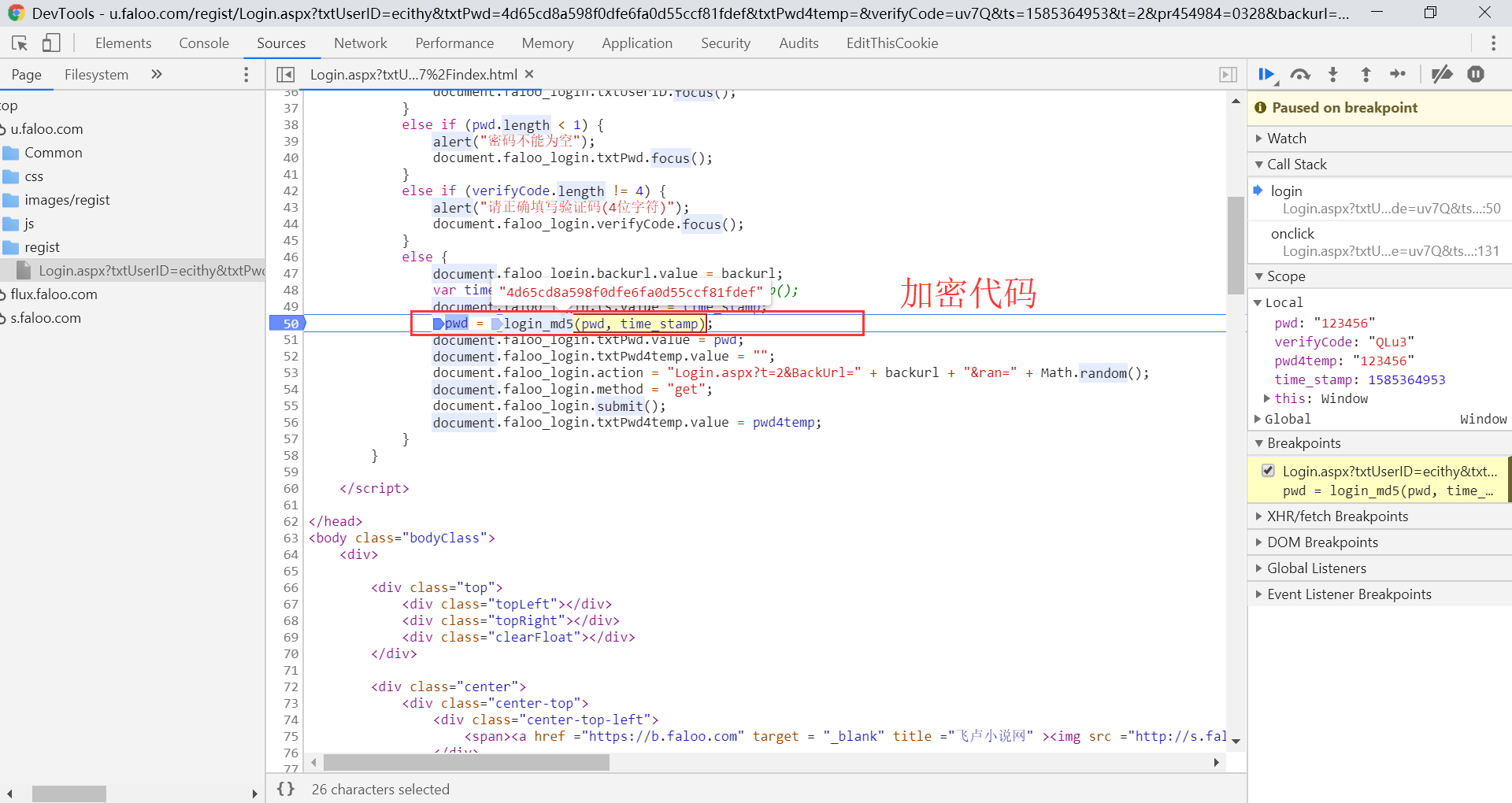The height and width of the screenshot is (803, 1512).
Task: Open the EditThisCookie tab
Action: point(892,43)
